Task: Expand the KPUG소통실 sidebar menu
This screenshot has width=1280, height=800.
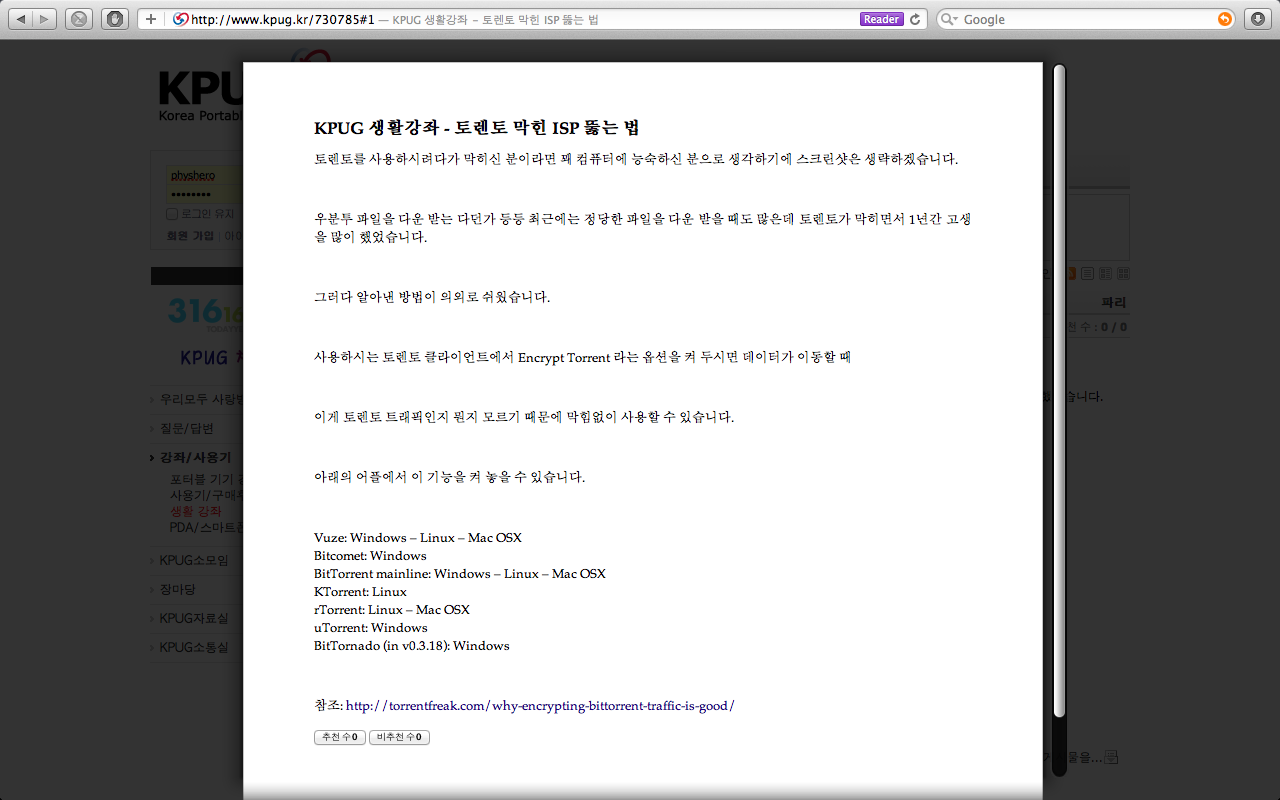Action: 194,647
